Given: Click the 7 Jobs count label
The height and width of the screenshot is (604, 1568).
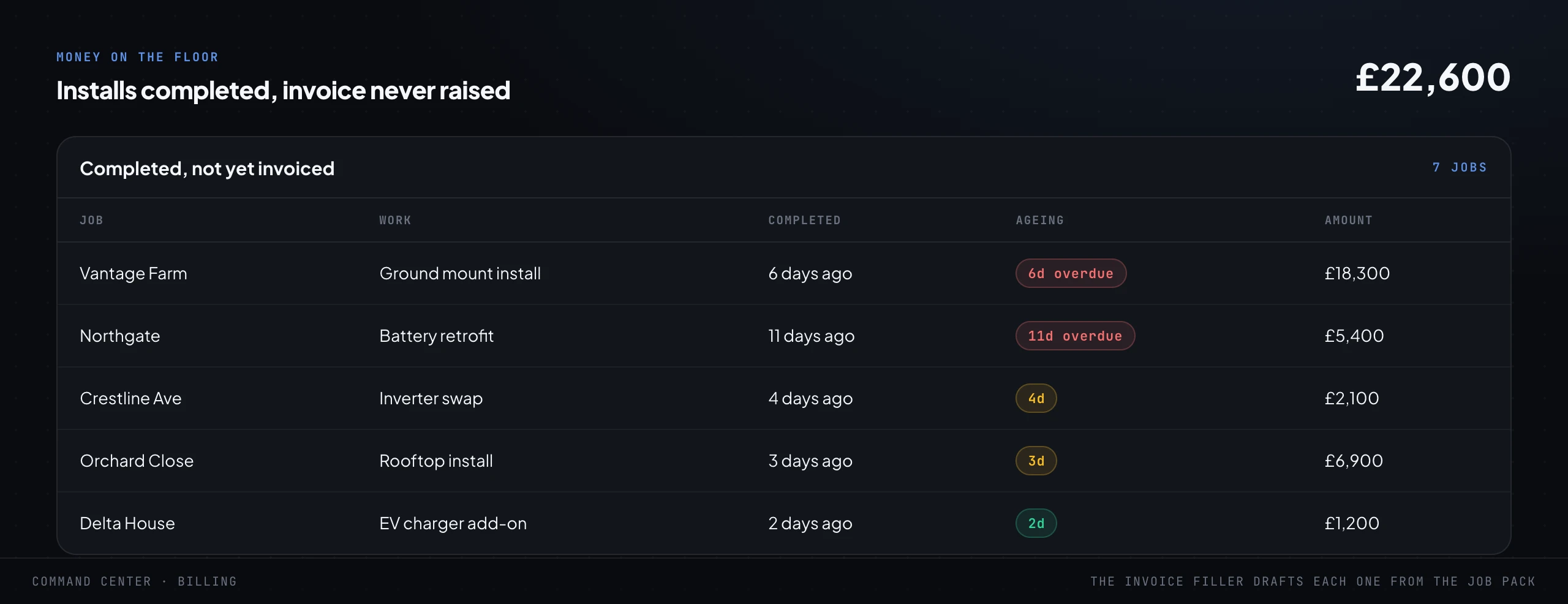Looking at the screenshot, I should tap(1460, 167).
